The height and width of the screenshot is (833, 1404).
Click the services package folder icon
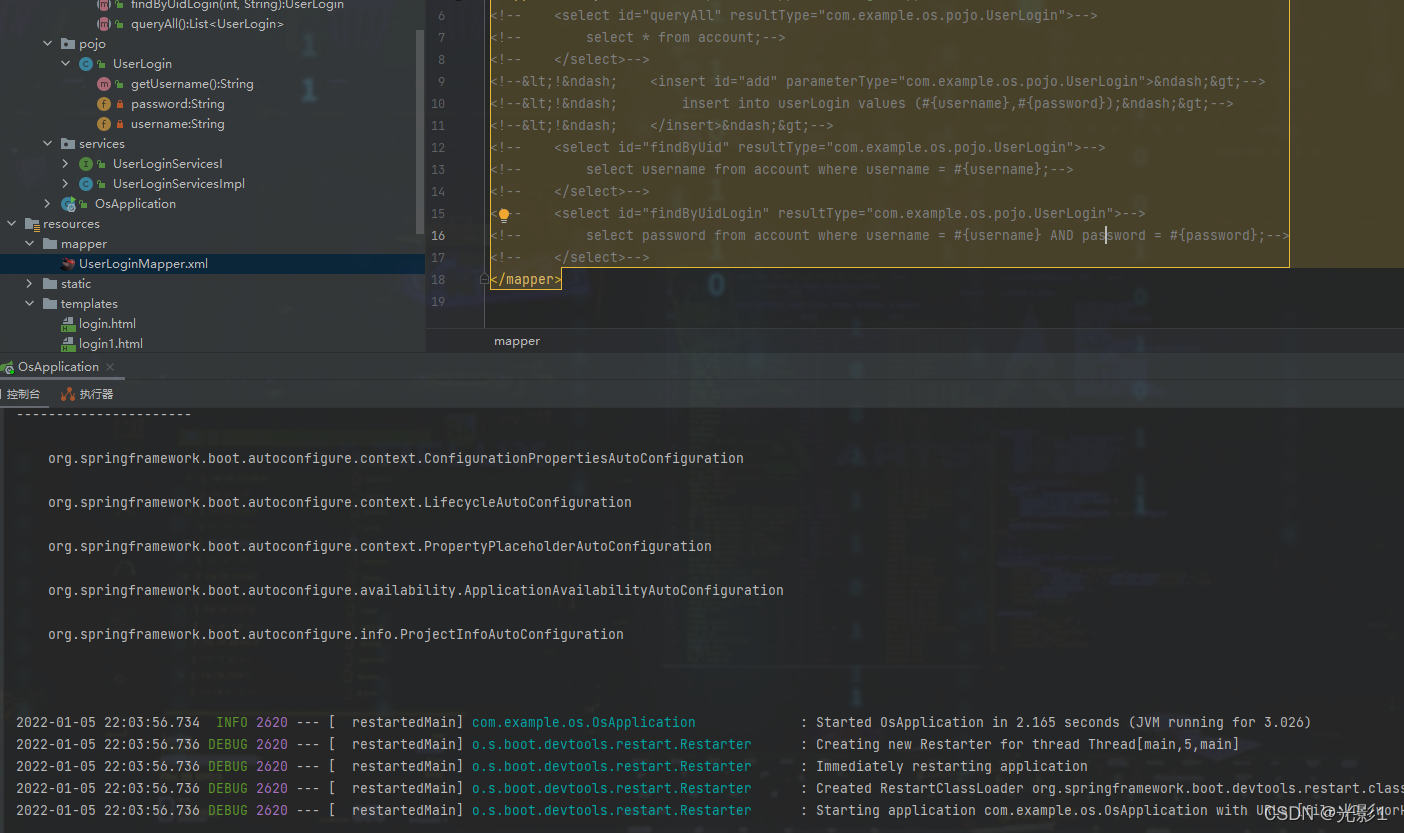click(68, 144)
